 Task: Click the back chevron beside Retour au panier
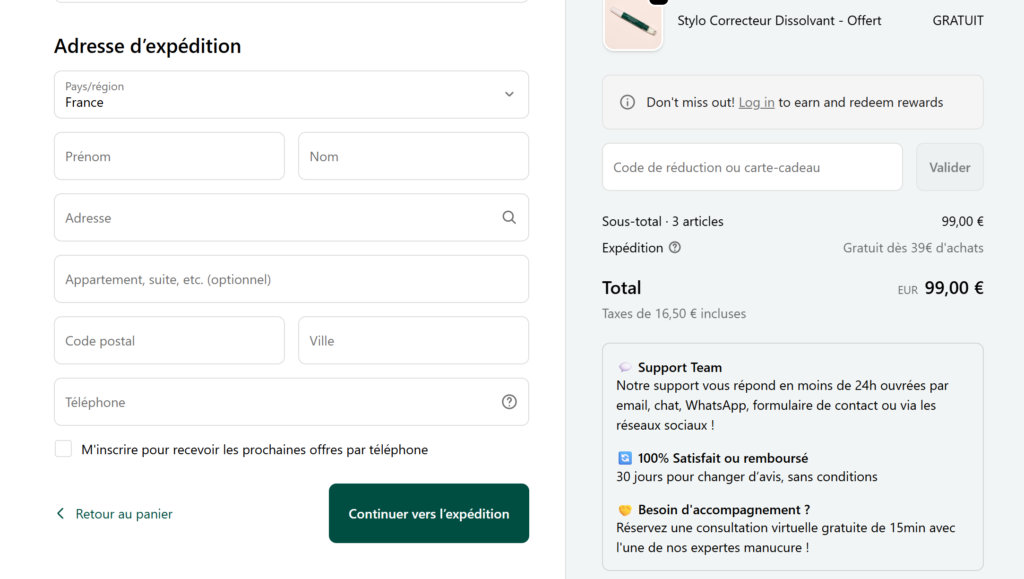[x=60, y=512]
